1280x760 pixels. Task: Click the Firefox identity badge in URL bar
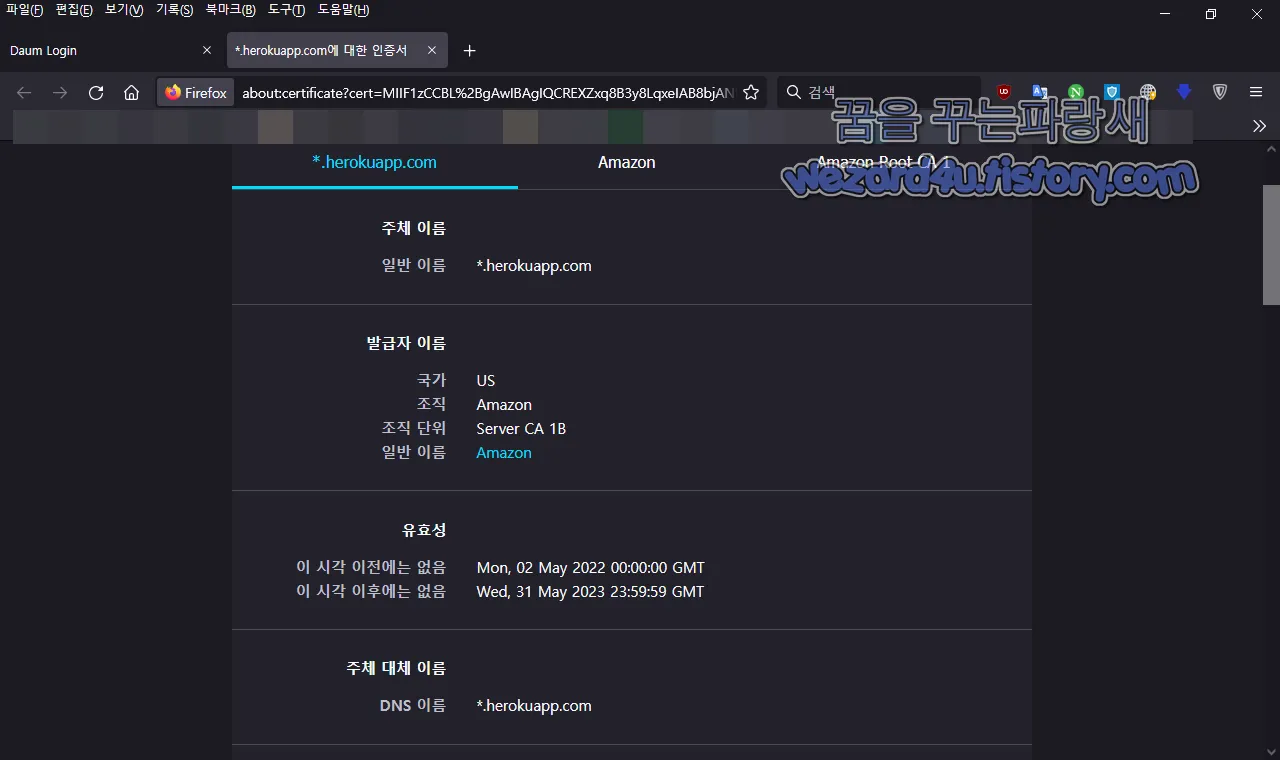196,93
